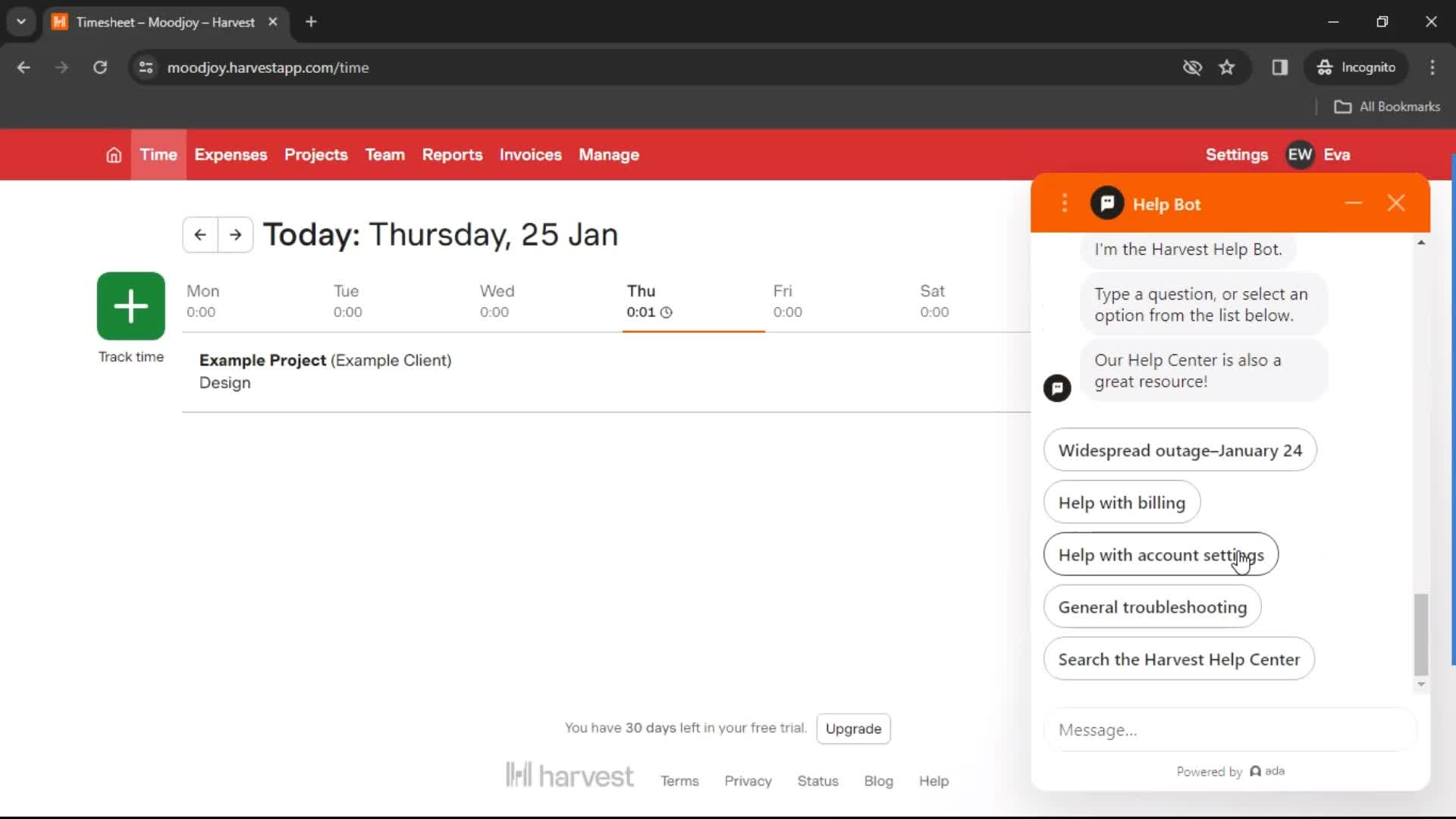The height and width of the screenshot is (819, 1456).
Task: Click the green Track time plus button
Action: pos(131,306)
